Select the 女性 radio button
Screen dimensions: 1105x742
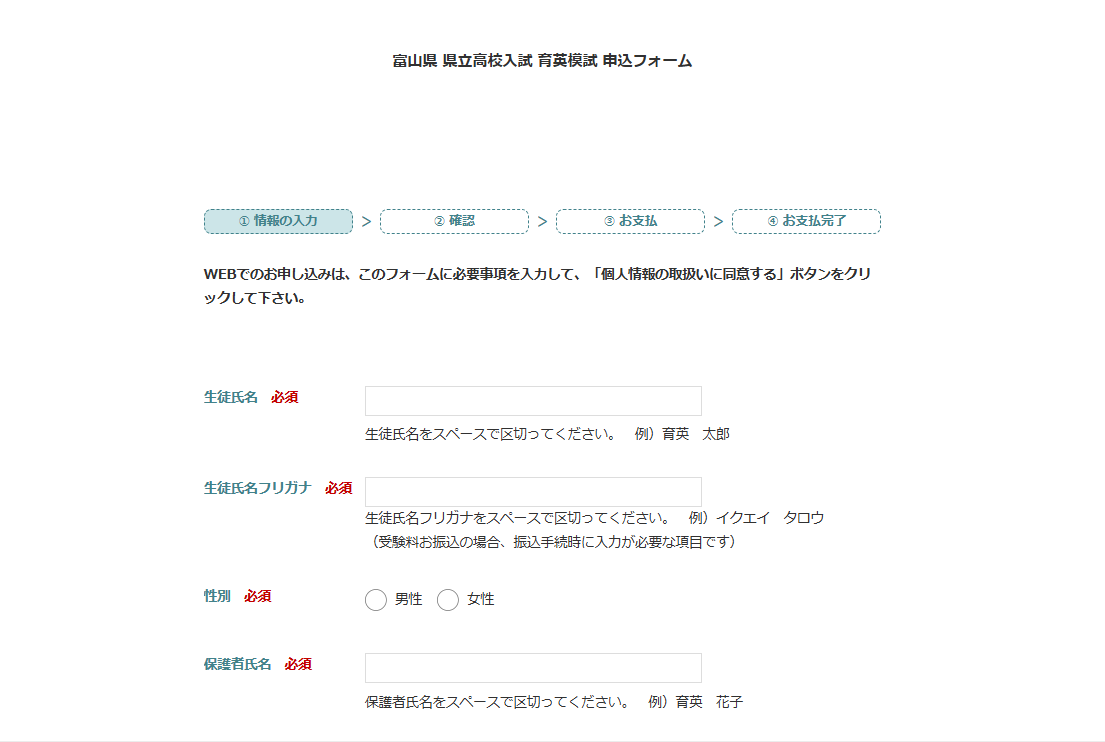pyautogui.click(x=447, y=600)
